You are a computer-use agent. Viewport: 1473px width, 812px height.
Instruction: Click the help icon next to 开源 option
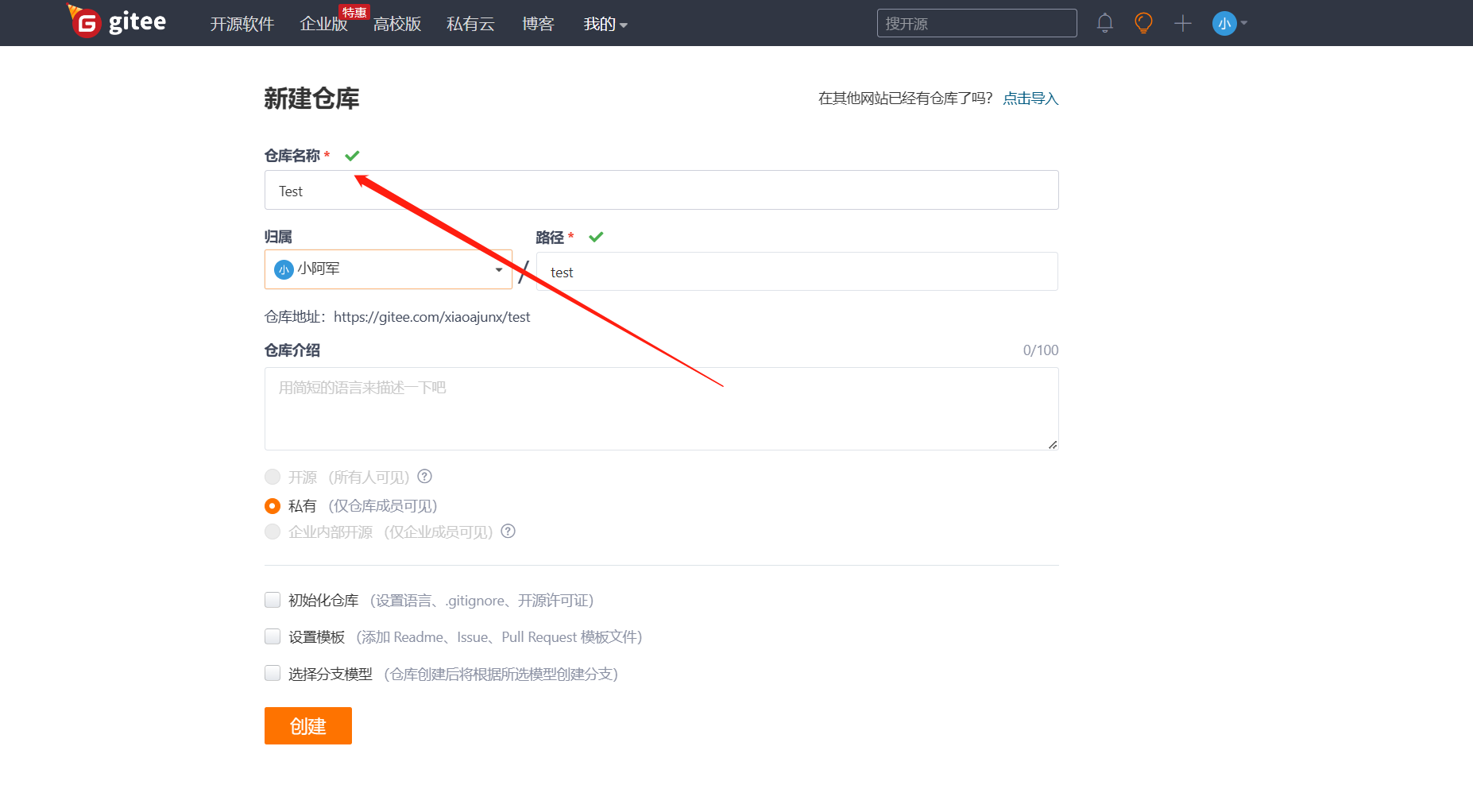[x=424, y=477]
